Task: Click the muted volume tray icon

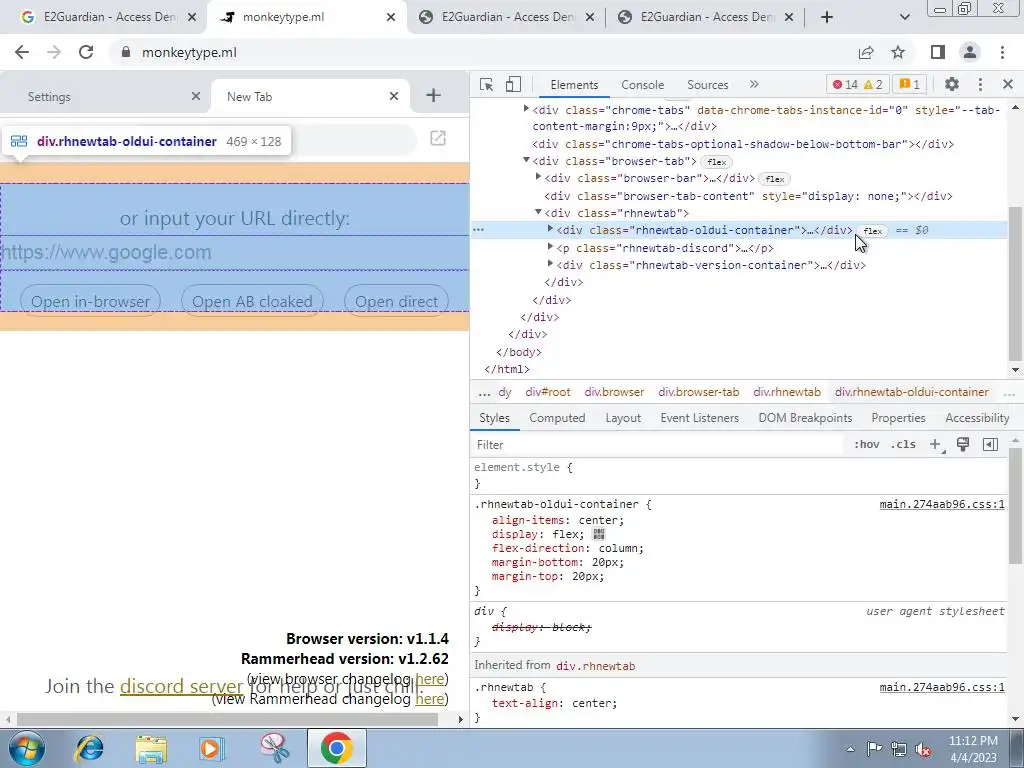Action: coord(923,749)
